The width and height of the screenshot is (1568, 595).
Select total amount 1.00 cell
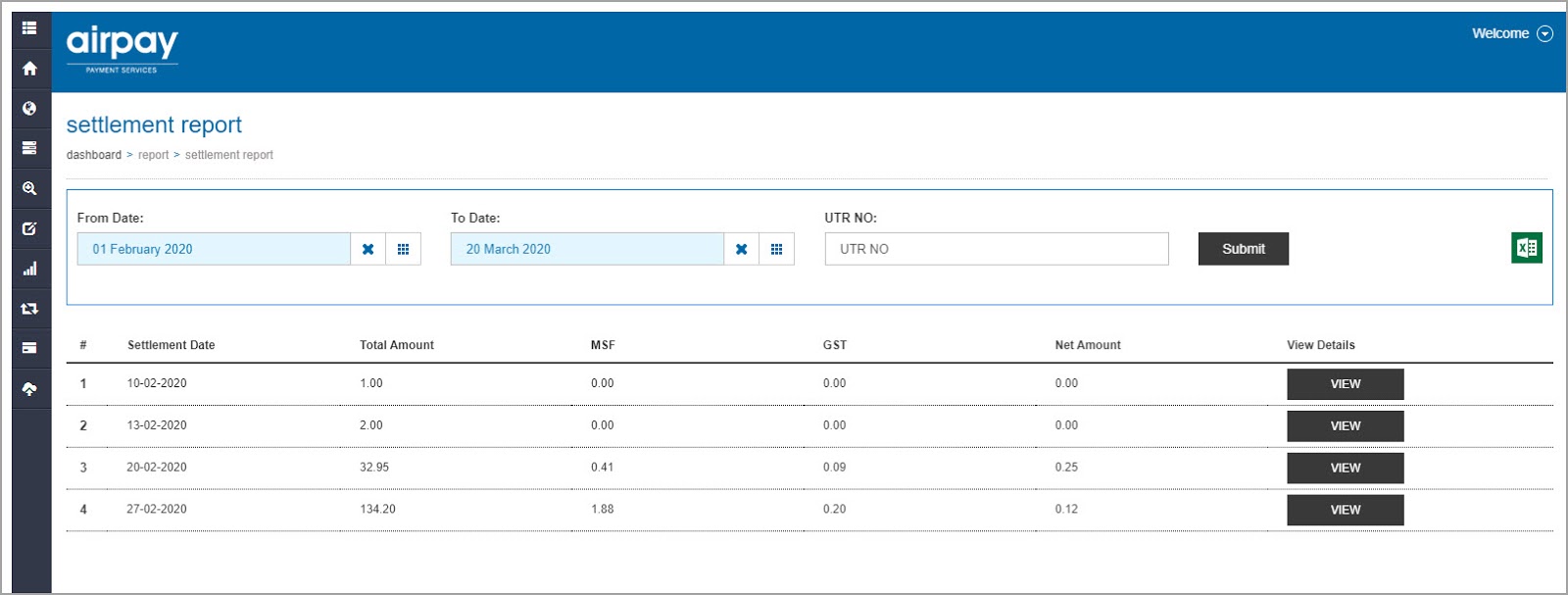coord(371,383)
